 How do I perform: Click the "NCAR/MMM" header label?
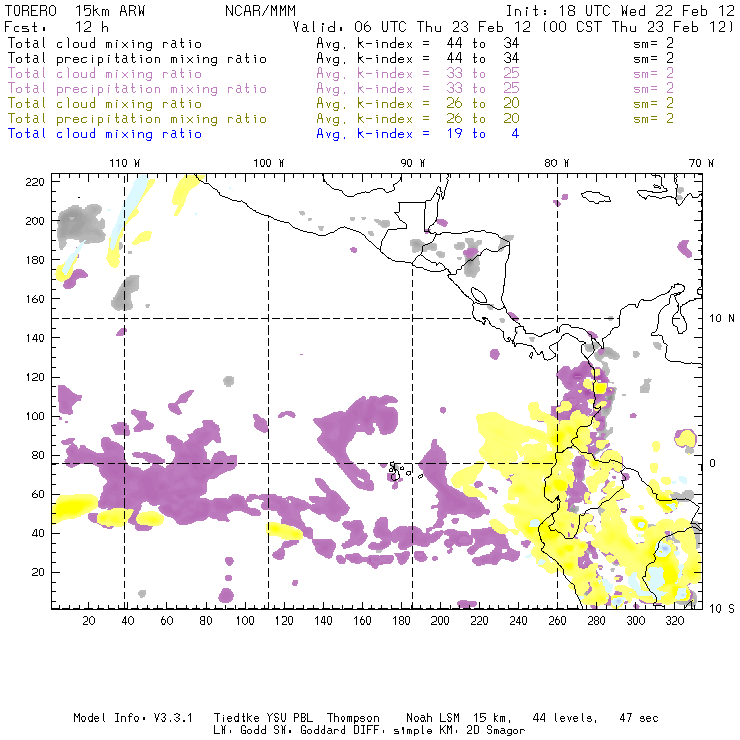point(260,10)
